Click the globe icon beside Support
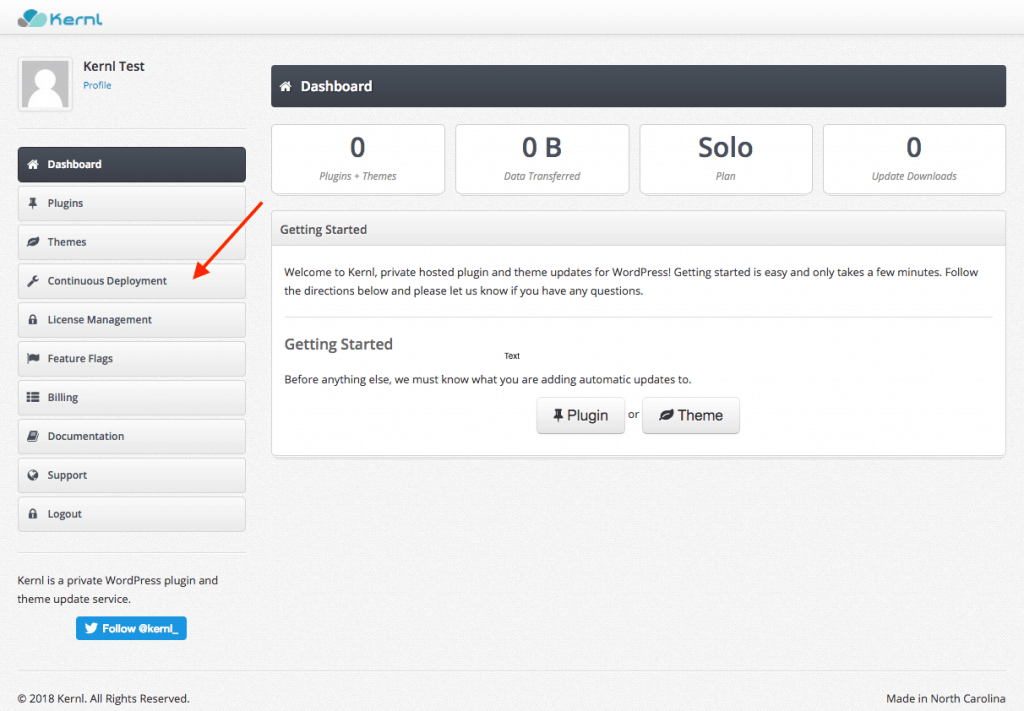 (x=33, y=475)
